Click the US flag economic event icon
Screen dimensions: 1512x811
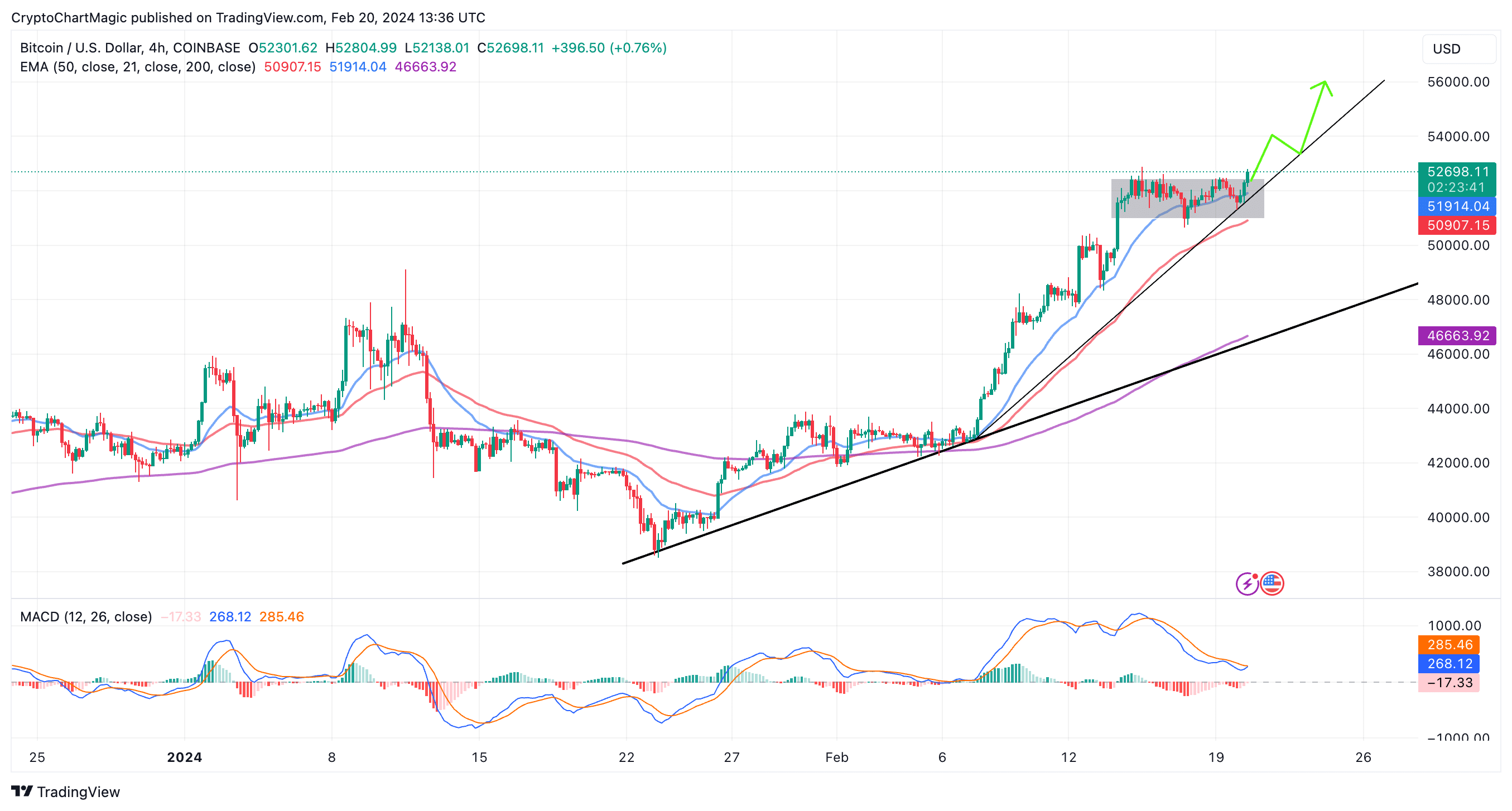click(x=1272, y=583)
